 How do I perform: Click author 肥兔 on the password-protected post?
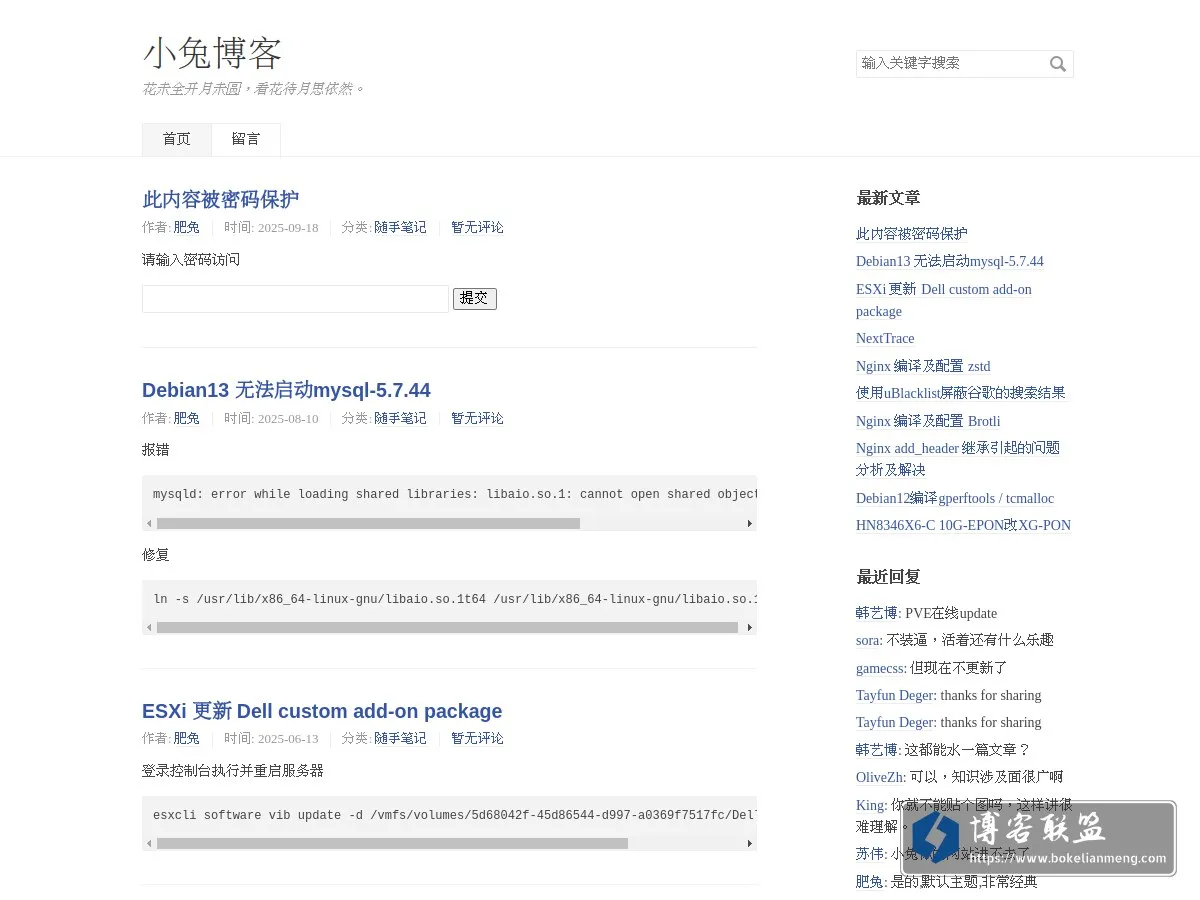click(x=187, y=228)
